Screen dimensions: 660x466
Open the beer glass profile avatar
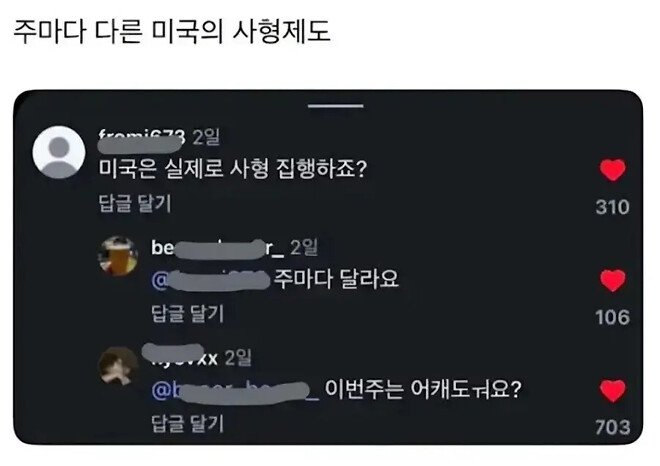pyautogui.click(x=118, y=256)
